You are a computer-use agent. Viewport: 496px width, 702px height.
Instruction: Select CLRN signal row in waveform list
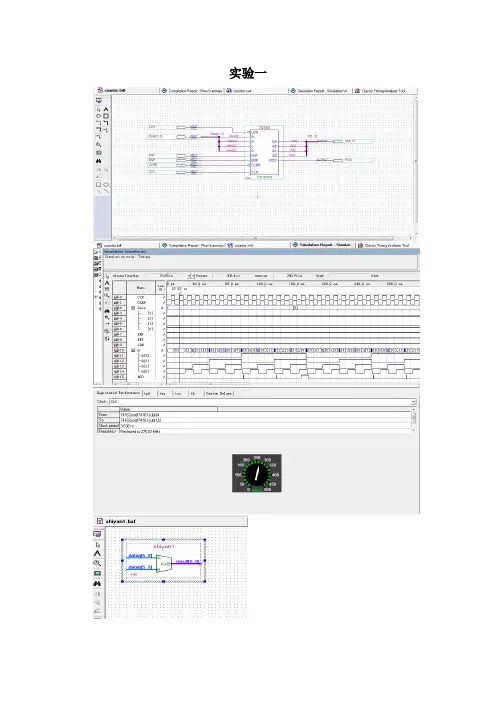(139, 303)
